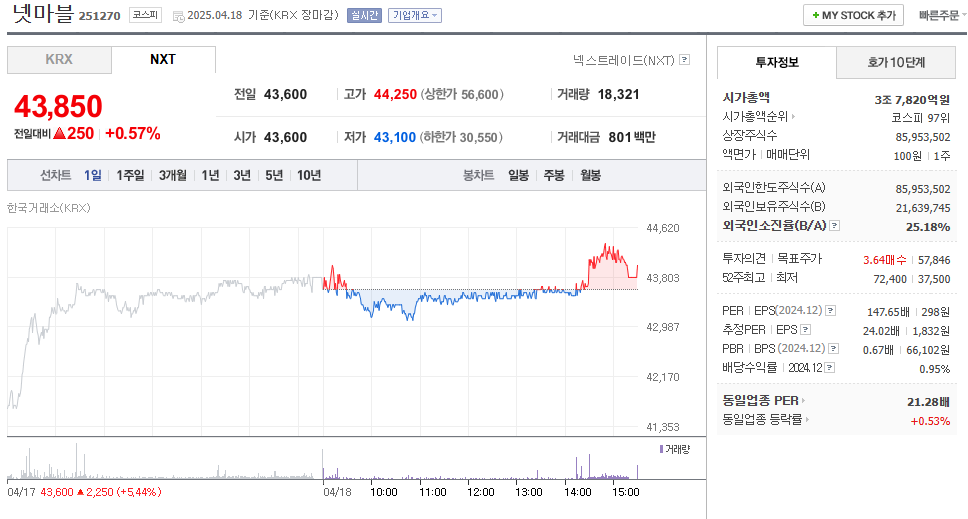968x519 pixels.
Task: Click the 거래대금 value 801 백만
Action: tap(632, 138)
